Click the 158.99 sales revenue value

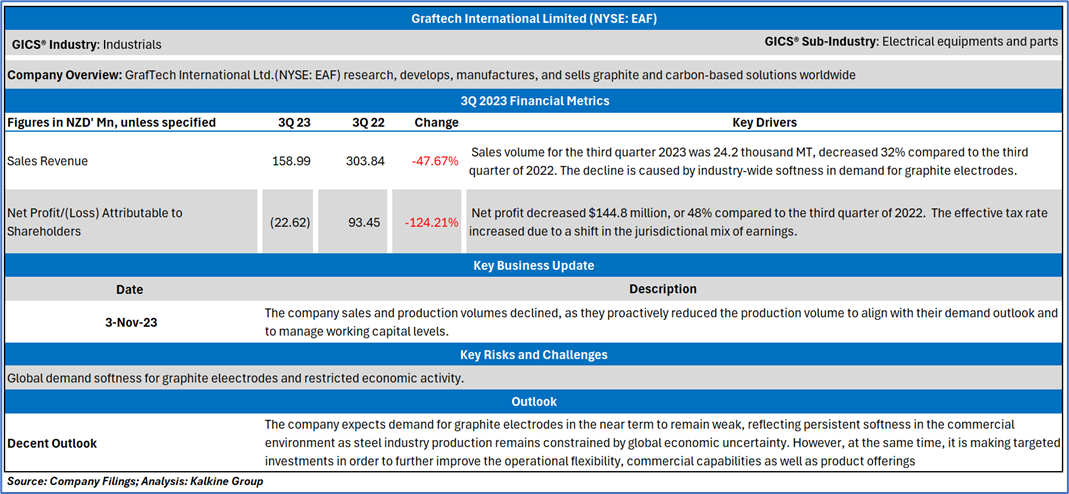[x=291, y=160]
